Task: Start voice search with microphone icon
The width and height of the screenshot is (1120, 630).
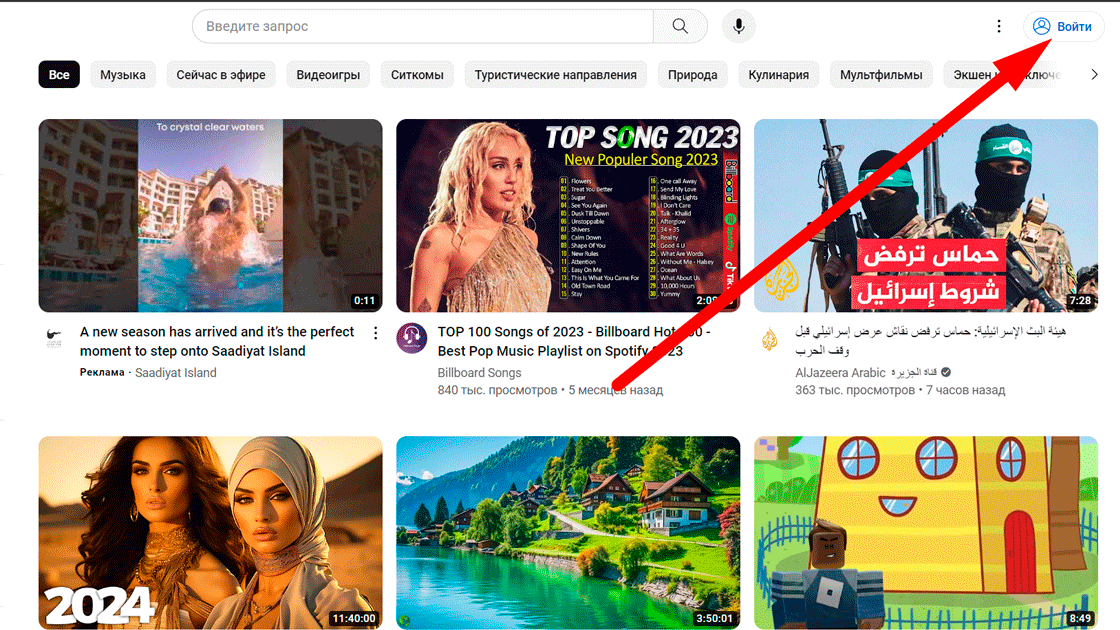Action: [739, 26]
